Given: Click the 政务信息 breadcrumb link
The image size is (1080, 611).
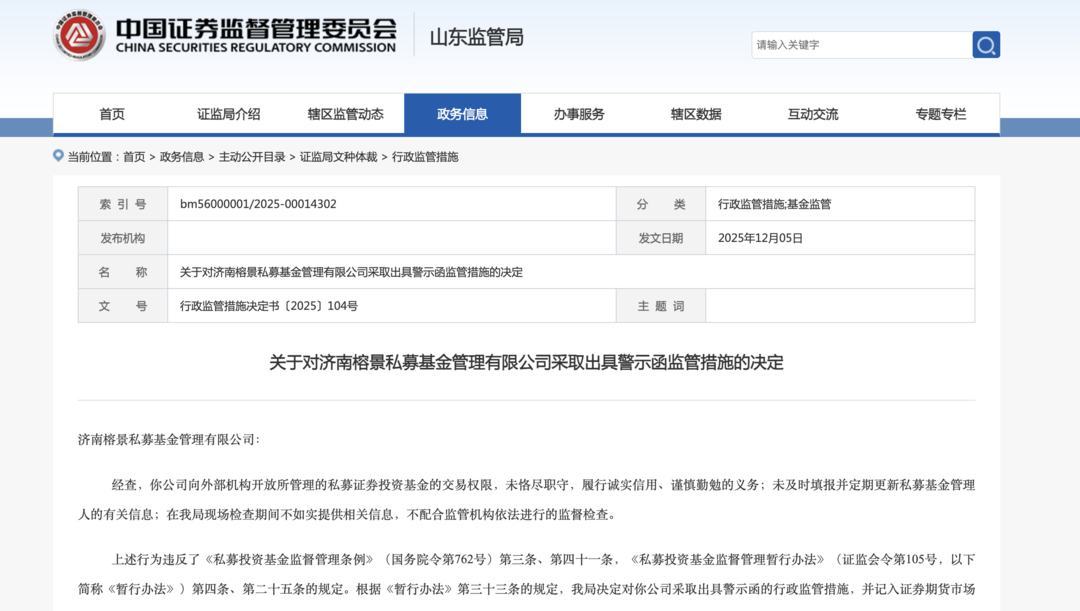Looking at the screenshot, I should [182, 157].
